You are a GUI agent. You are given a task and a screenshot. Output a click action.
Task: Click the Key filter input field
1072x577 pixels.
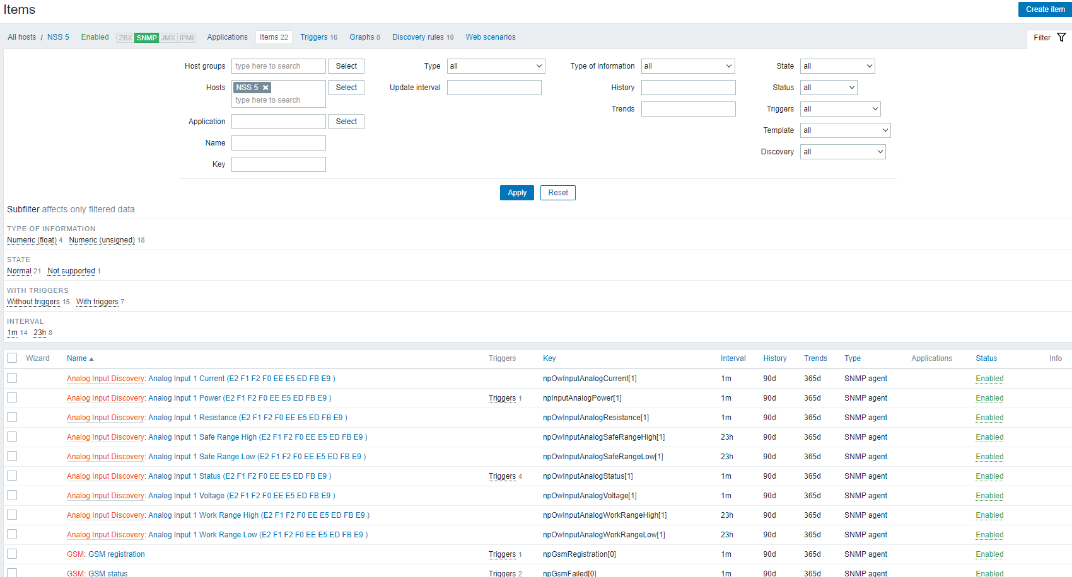coord(278,164)
